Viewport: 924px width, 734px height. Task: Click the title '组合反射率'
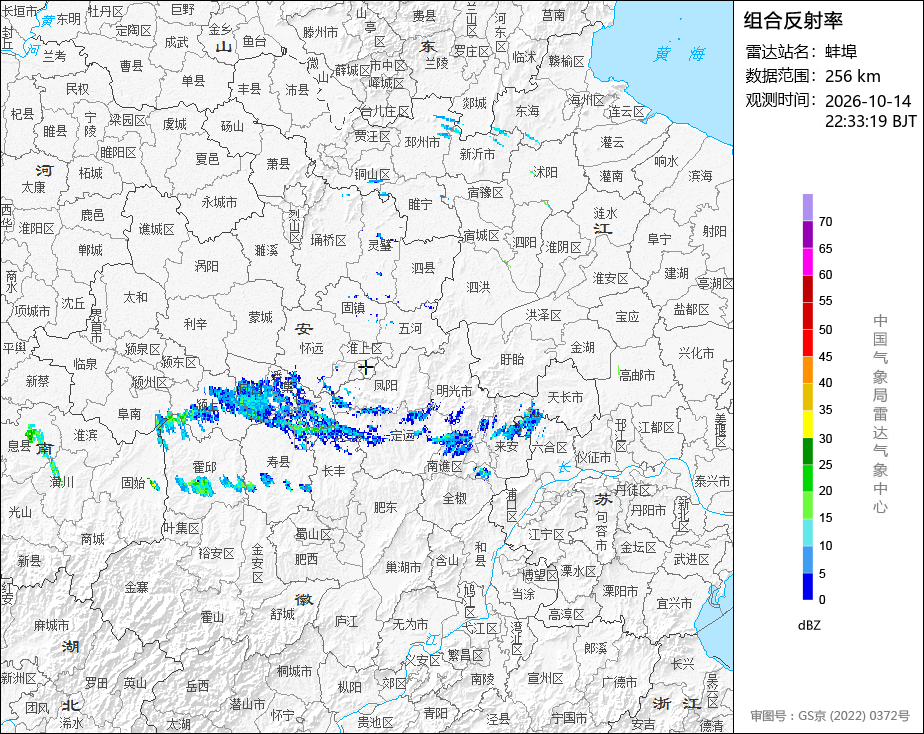tap(793, 21)
